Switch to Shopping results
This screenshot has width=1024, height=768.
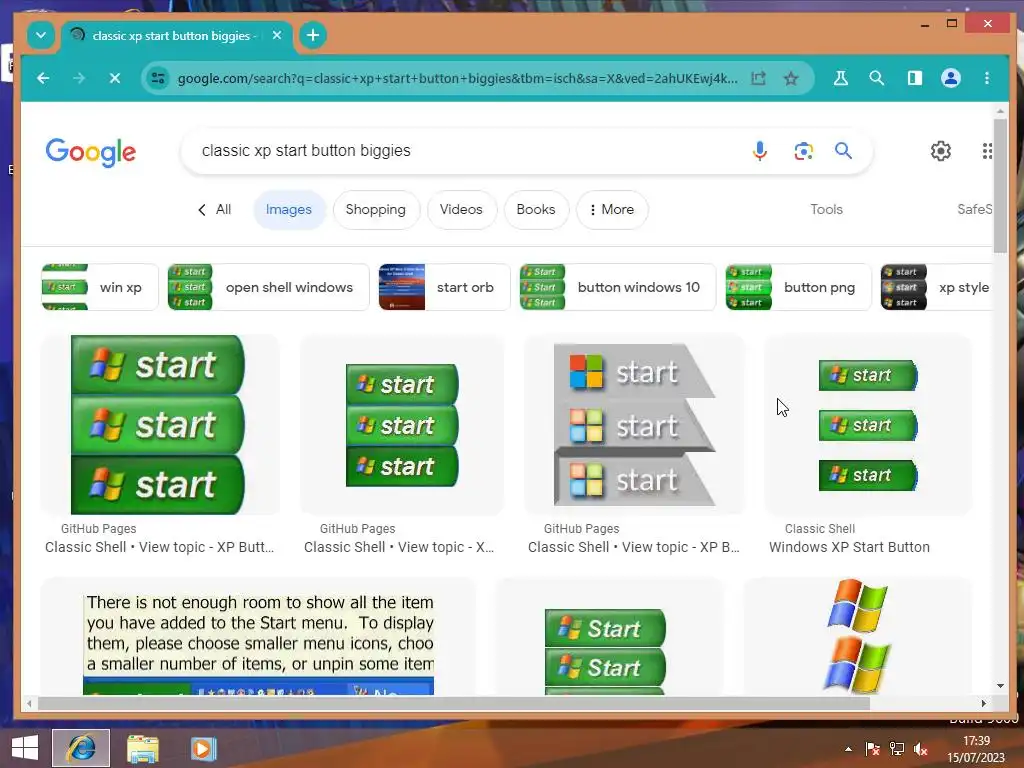click(x=376, y=210)
